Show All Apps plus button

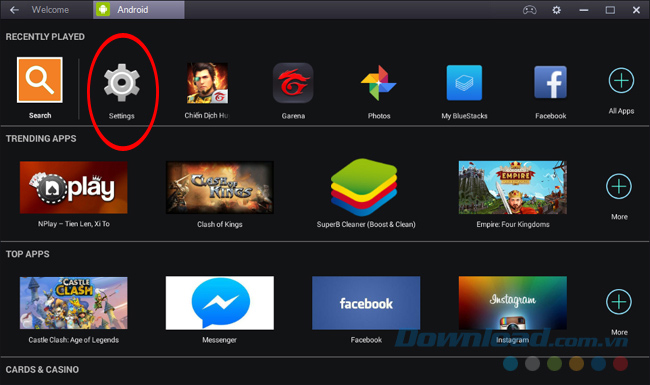click(x=621, y=80)
